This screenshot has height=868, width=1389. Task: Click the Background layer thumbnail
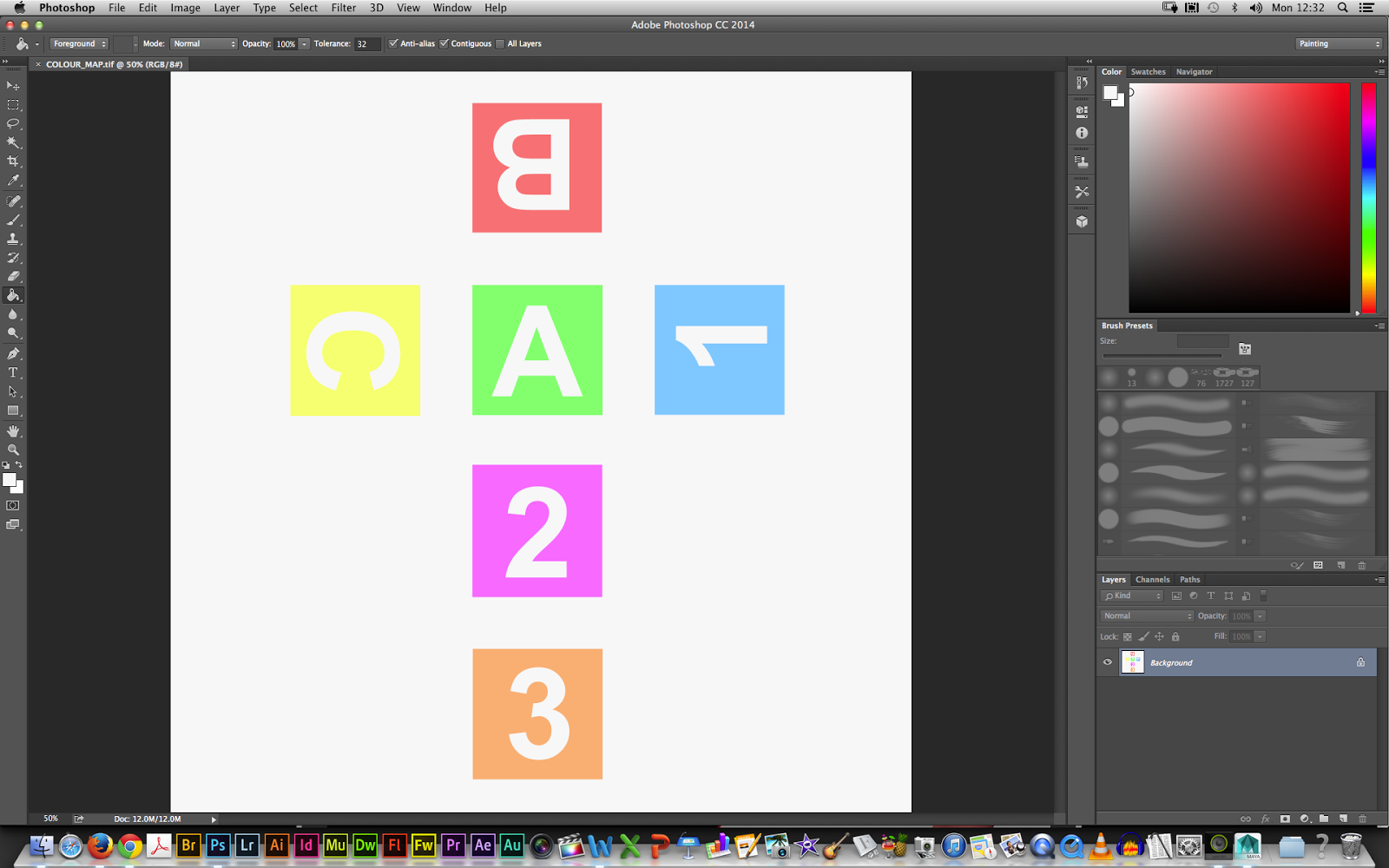tap(1132, 662)
